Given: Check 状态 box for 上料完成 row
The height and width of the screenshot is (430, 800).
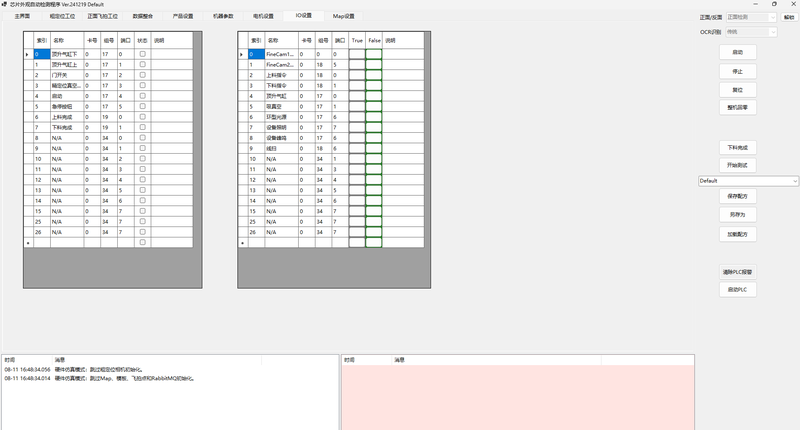Looking at the screenshot, I should [142, 117].
